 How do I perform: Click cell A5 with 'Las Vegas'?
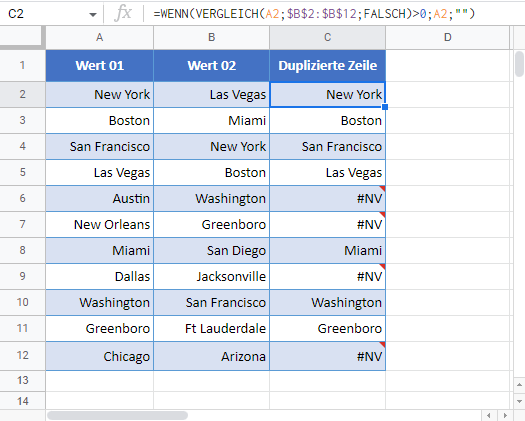click(99, 173)
